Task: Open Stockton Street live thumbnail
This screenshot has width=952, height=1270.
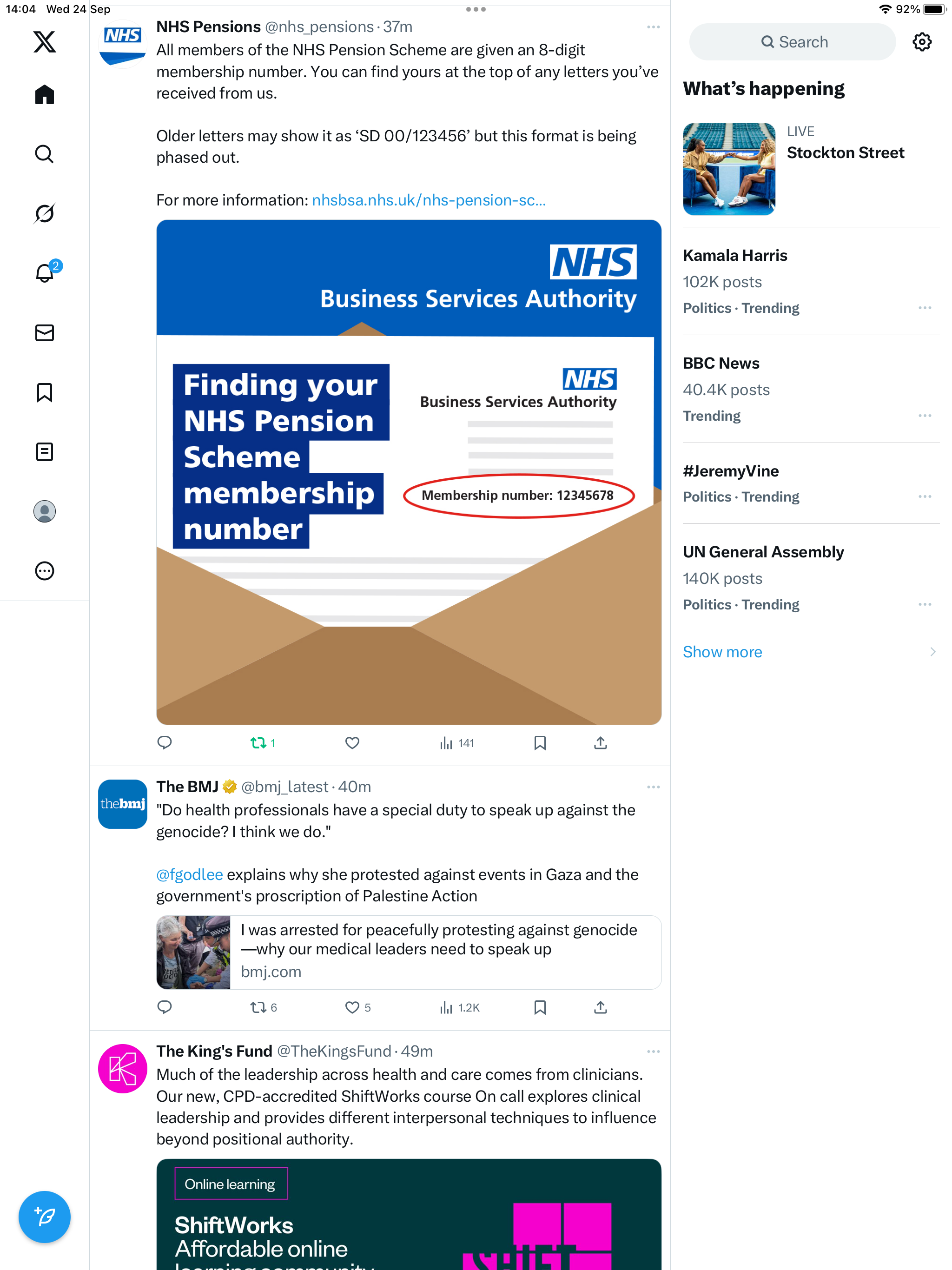Action: (728, 169)
